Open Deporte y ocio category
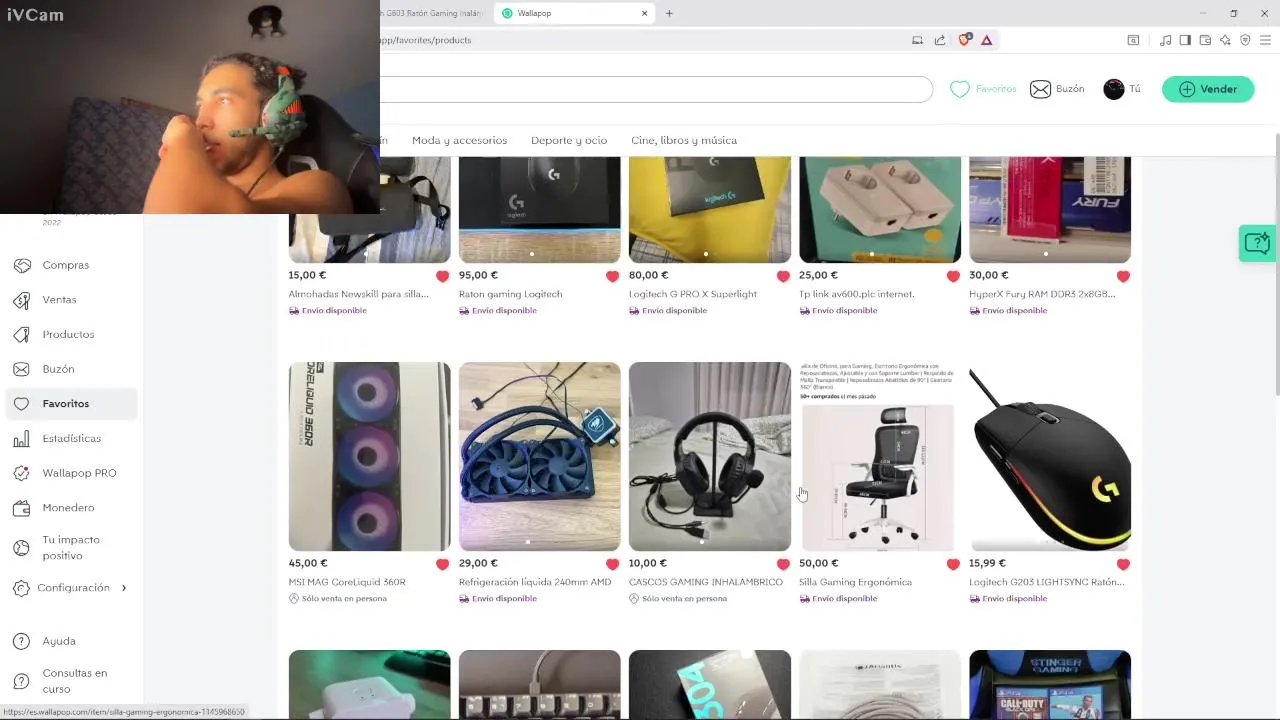 [x=569, y=140]
